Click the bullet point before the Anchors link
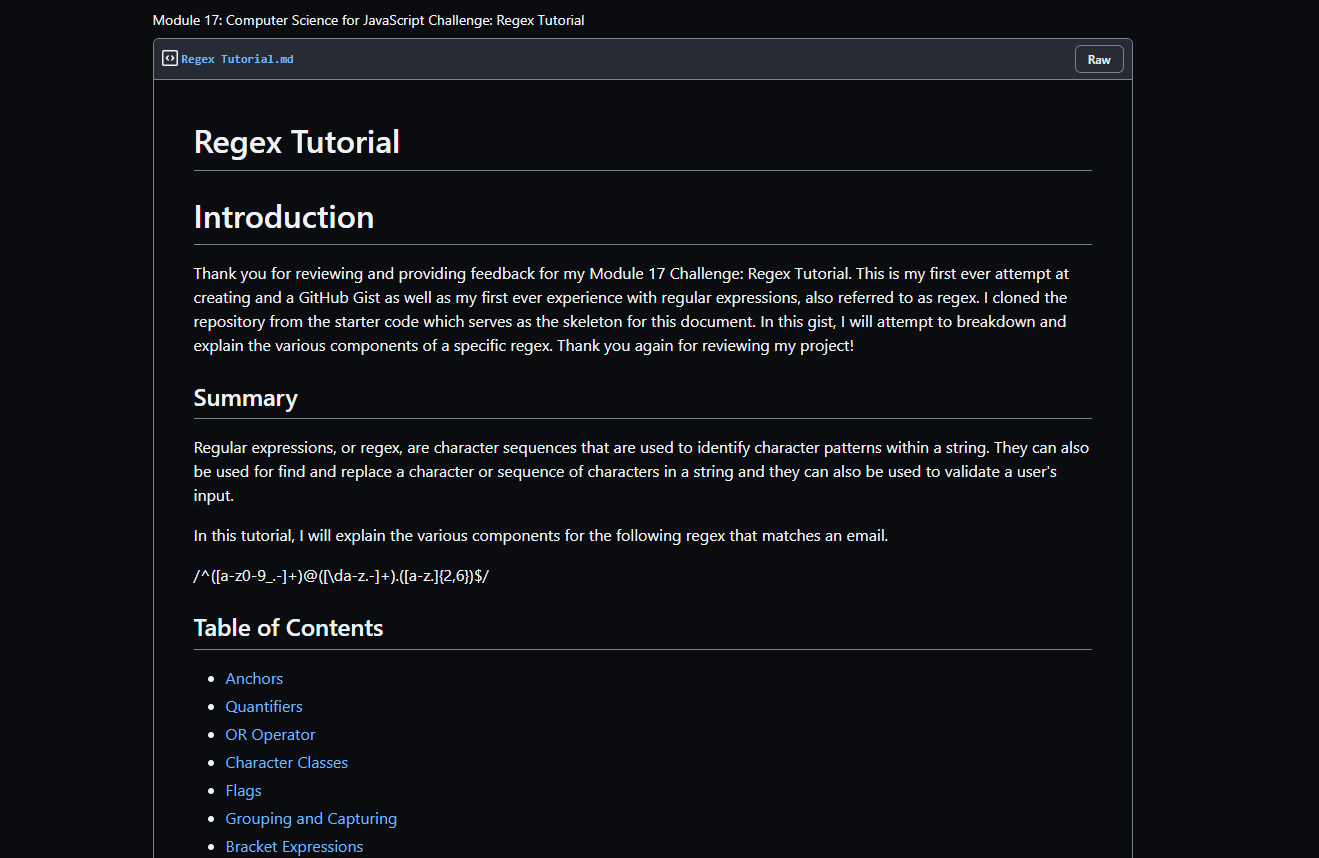Screen dimensions: 1319x858 pos(211,679)
